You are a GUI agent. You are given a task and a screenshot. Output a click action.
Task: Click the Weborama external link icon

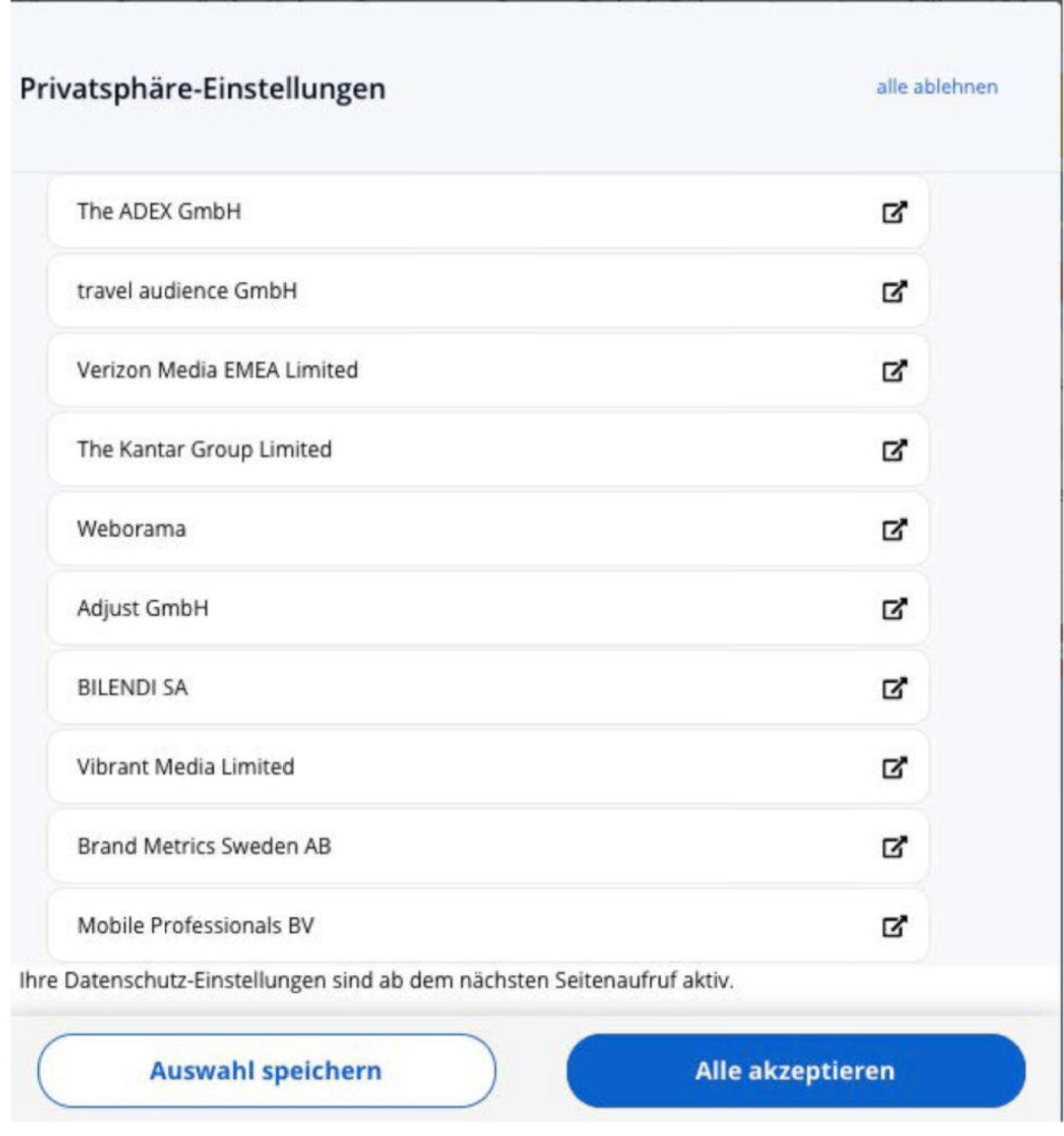(894, 530)
